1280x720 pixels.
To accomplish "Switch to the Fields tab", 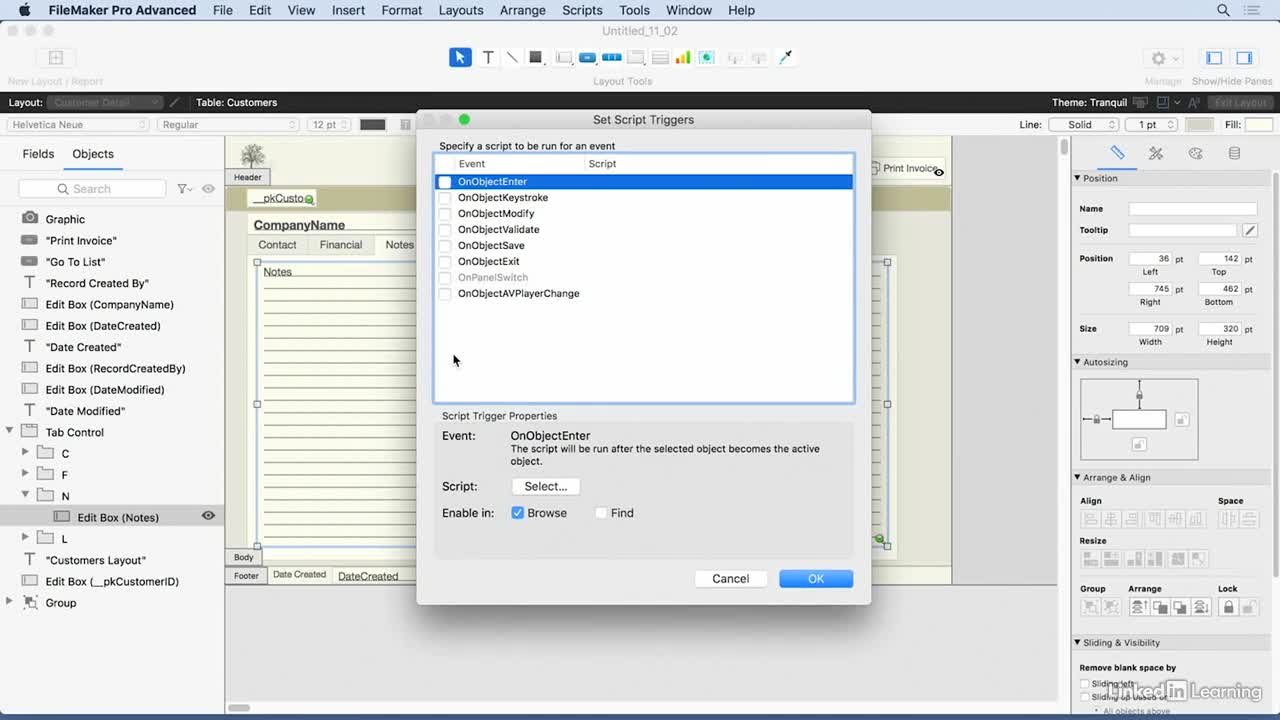I will click(38, 154).
